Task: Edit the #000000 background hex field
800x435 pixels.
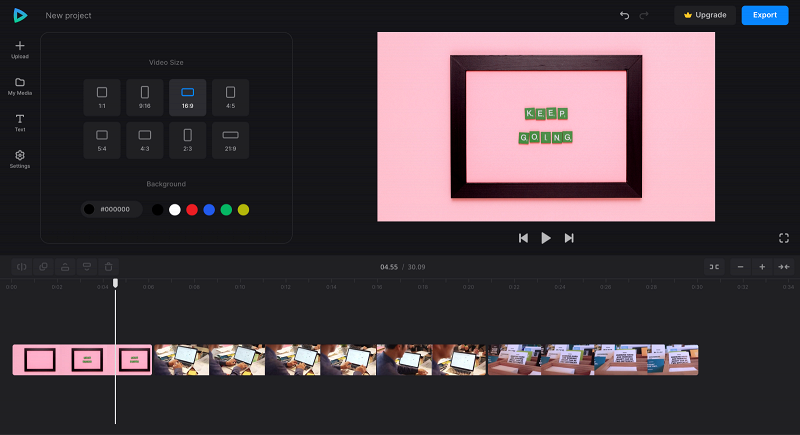Action: pos(111,209)
